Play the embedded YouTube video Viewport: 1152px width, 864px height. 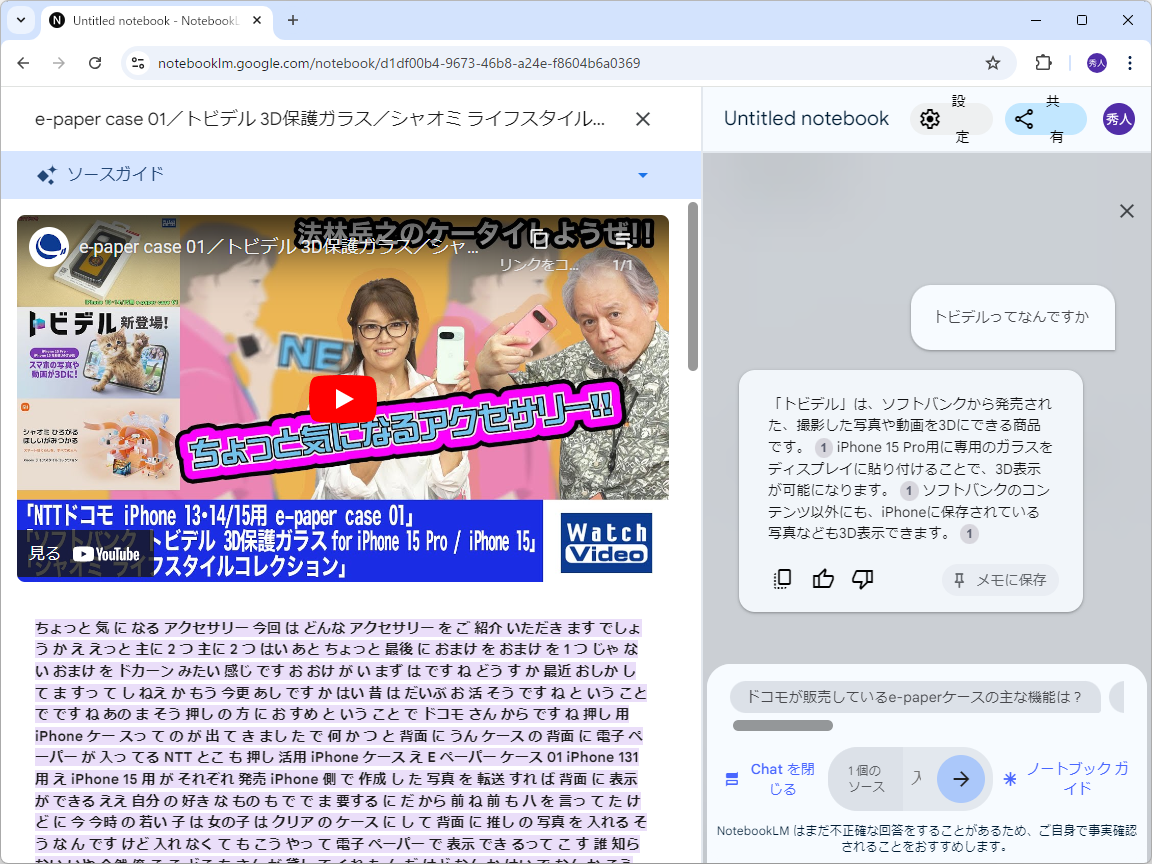pyautogui.click(x=343, y=399)
